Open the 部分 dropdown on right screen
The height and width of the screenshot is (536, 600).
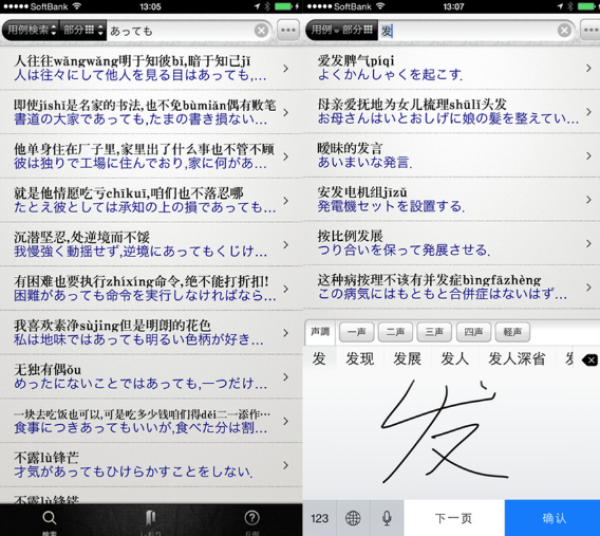358,30
